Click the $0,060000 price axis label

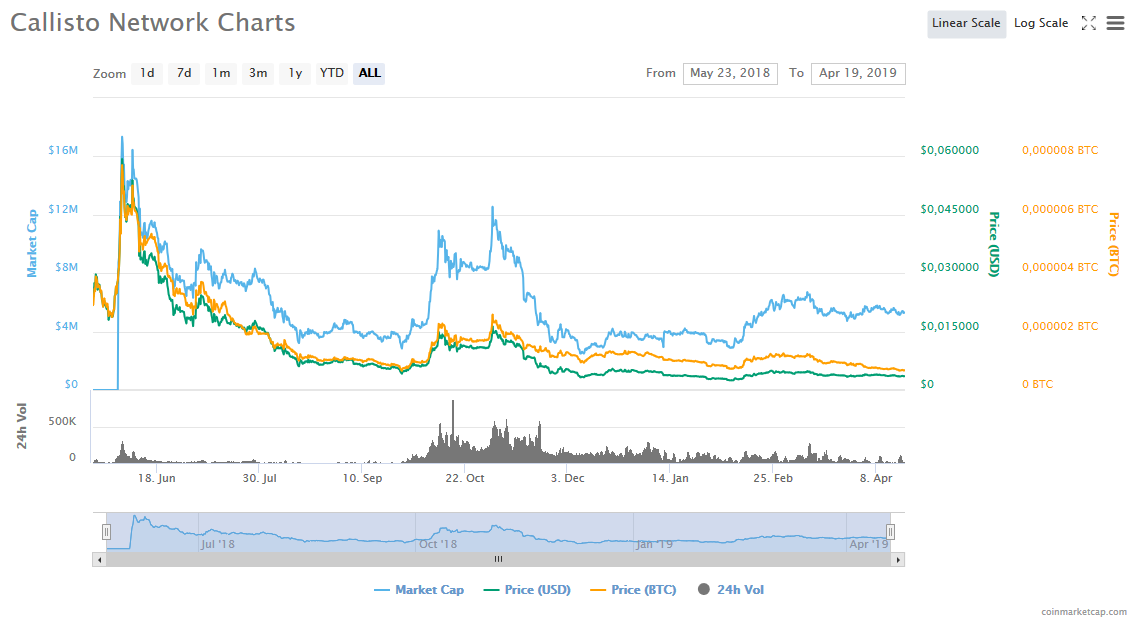coord(950,150)
